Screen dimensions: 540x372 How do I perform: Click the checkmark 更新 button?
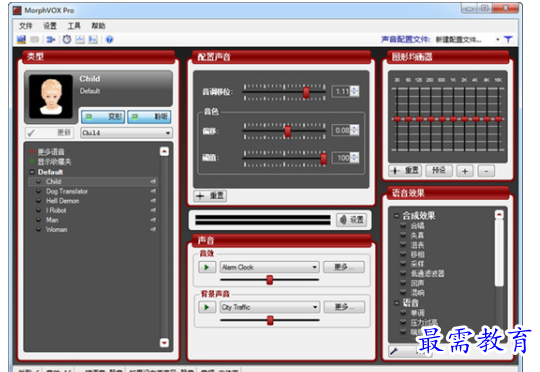[x=49, y=133]
